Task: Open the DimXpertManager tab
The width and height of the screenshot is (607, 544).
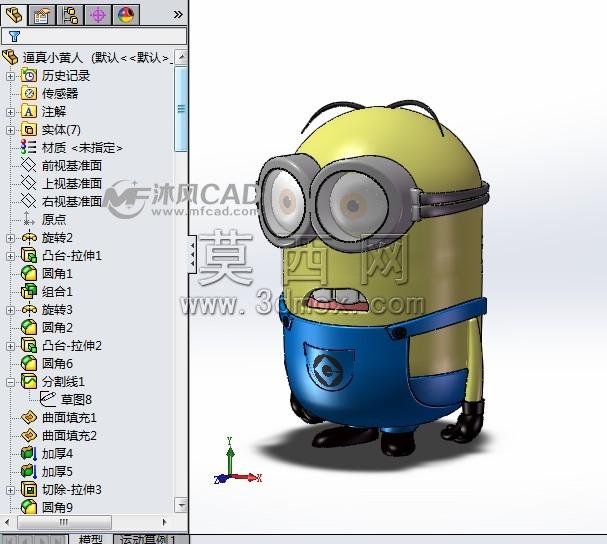Action: [98, 15]
